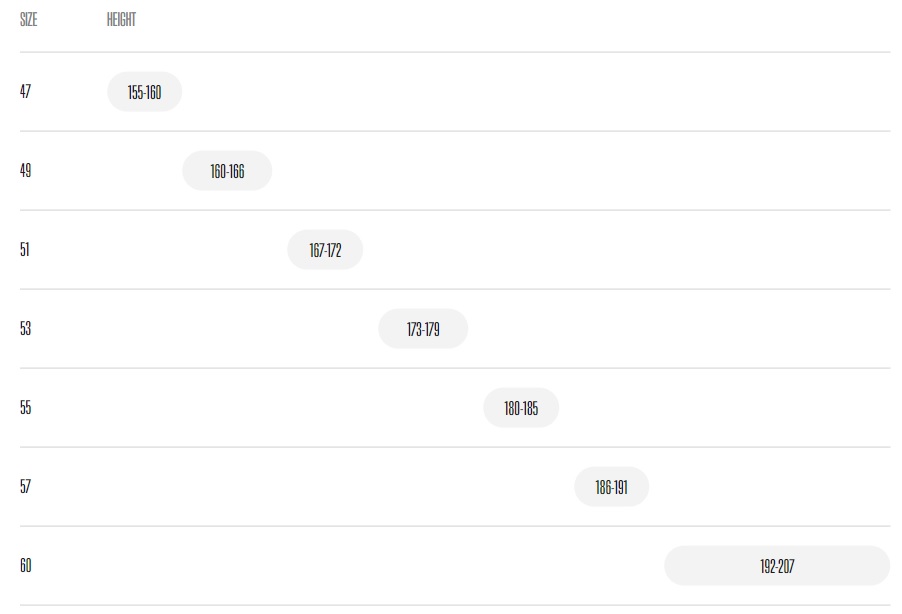902x614 pixels.
Task: Select the 180-185 height range
Action: point(521,408)
